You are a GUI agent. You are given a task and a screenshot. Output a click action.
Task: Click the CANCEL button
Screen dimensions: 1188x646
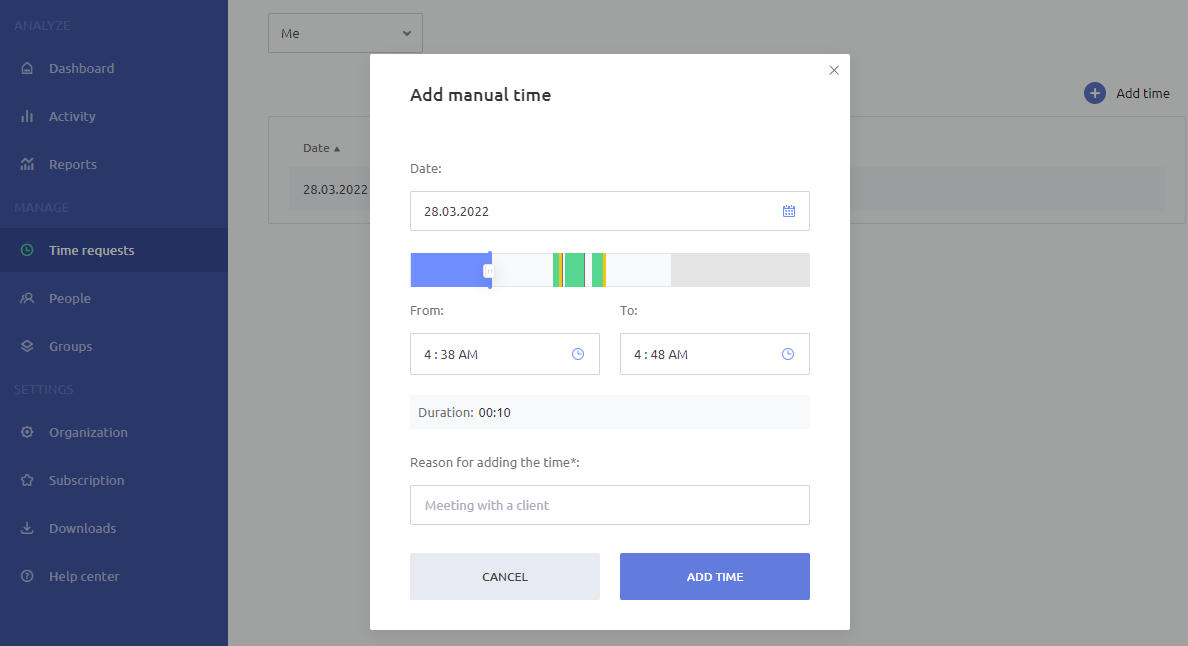tap(505, 576)
